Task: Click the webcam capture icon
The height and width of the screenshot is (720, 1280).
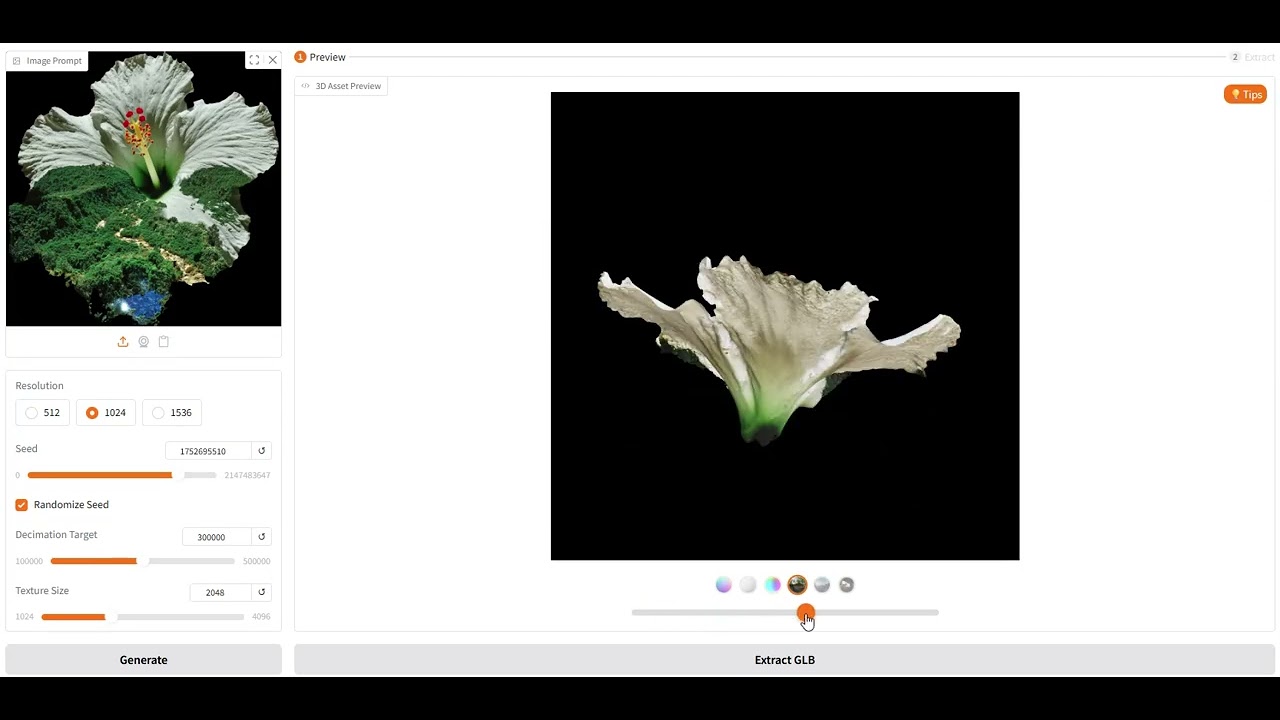Action: [144, 341]
